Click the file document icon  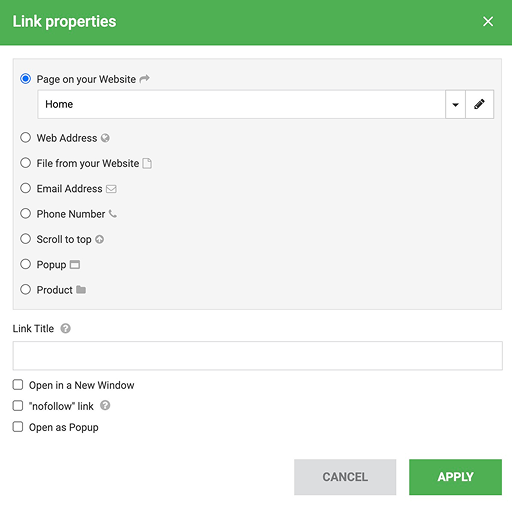click(x=147, y=163)
